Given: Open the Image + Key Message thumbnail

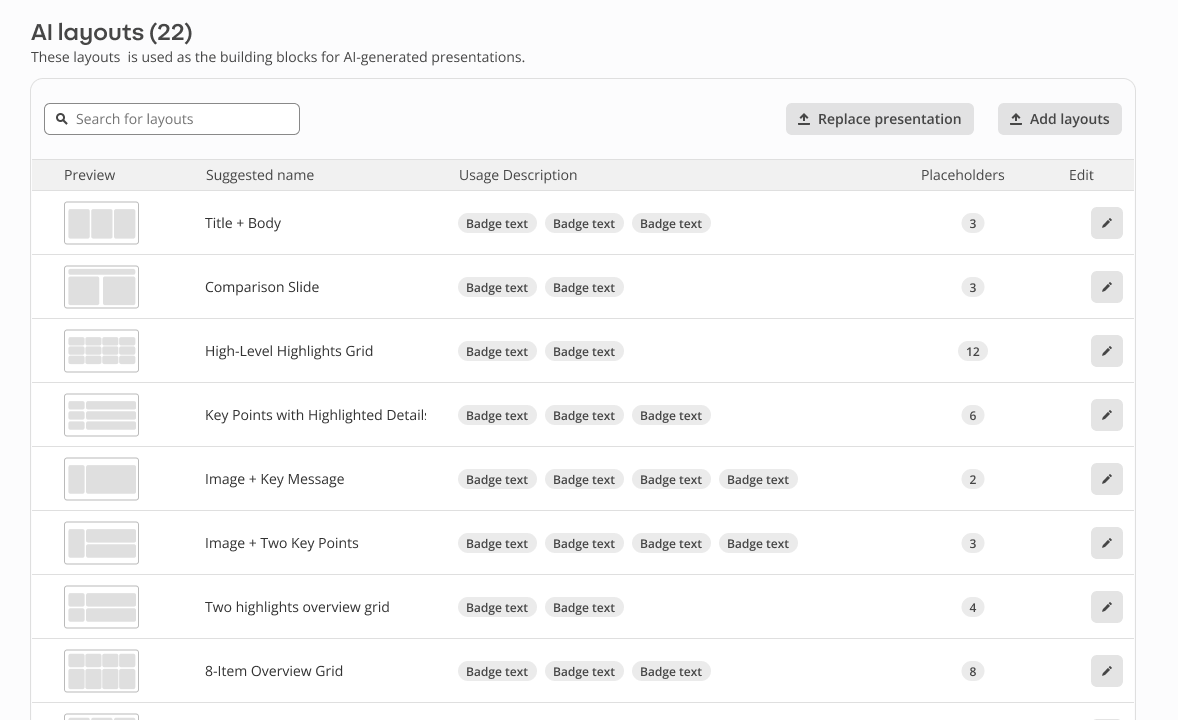Looking at the screenshot, I should [x=101, y=479].
